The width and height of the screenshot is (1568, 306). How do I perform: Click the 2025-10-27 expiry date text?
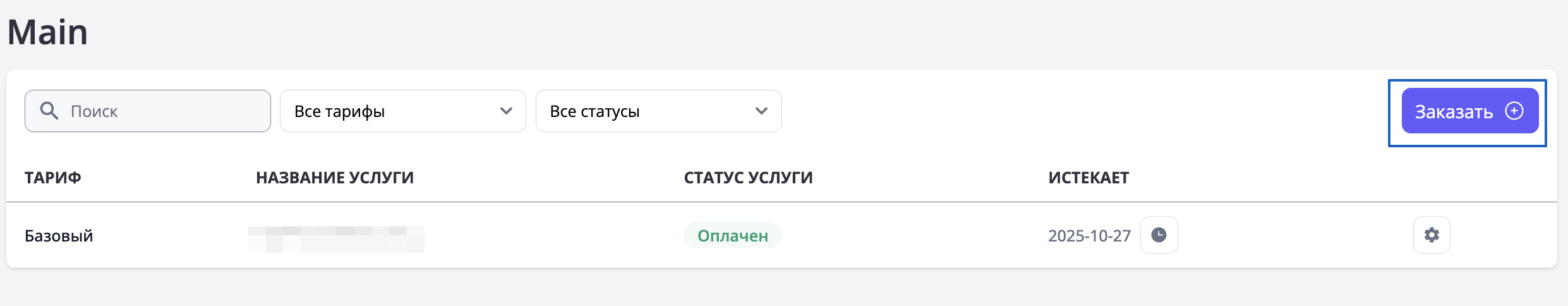[x=1089, y=236]
